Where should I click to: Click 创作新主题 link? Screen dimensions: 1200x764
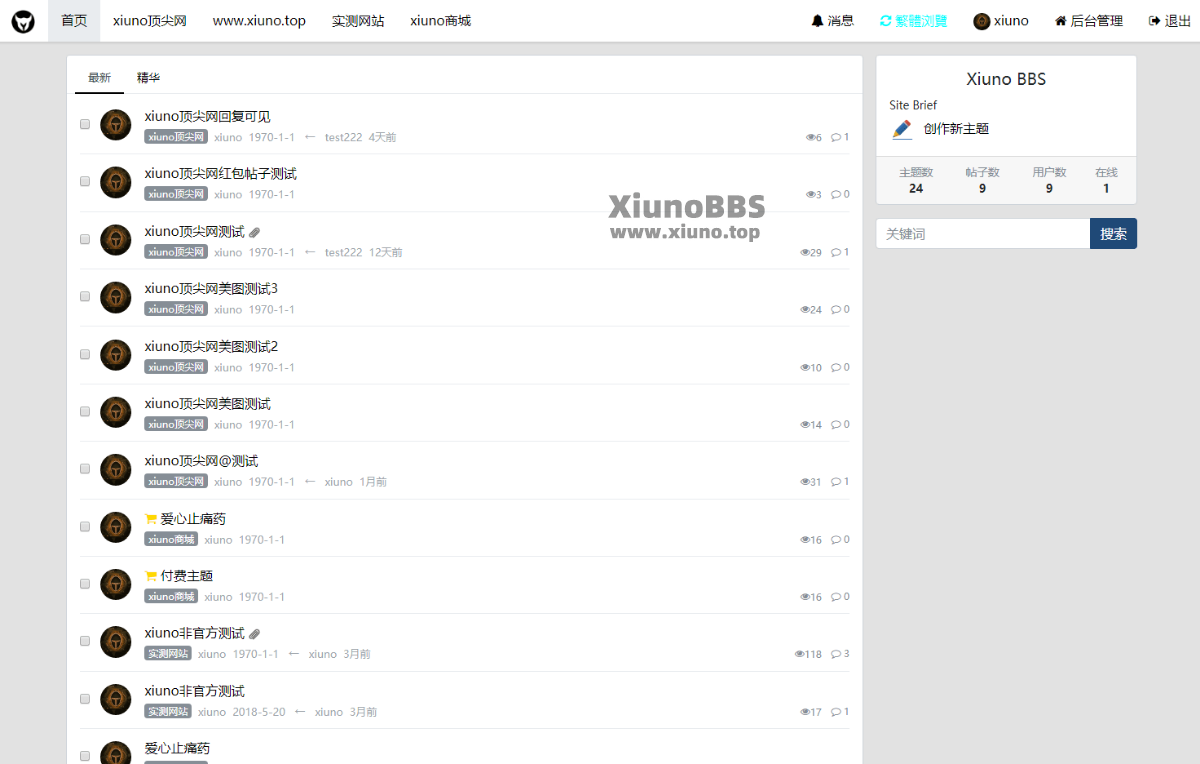click(x=956, y=129)
